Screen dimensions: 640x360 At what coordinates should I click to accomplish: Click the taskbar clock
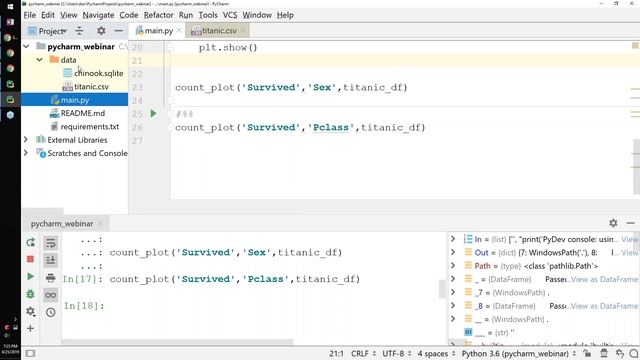(x=9, y=348)
